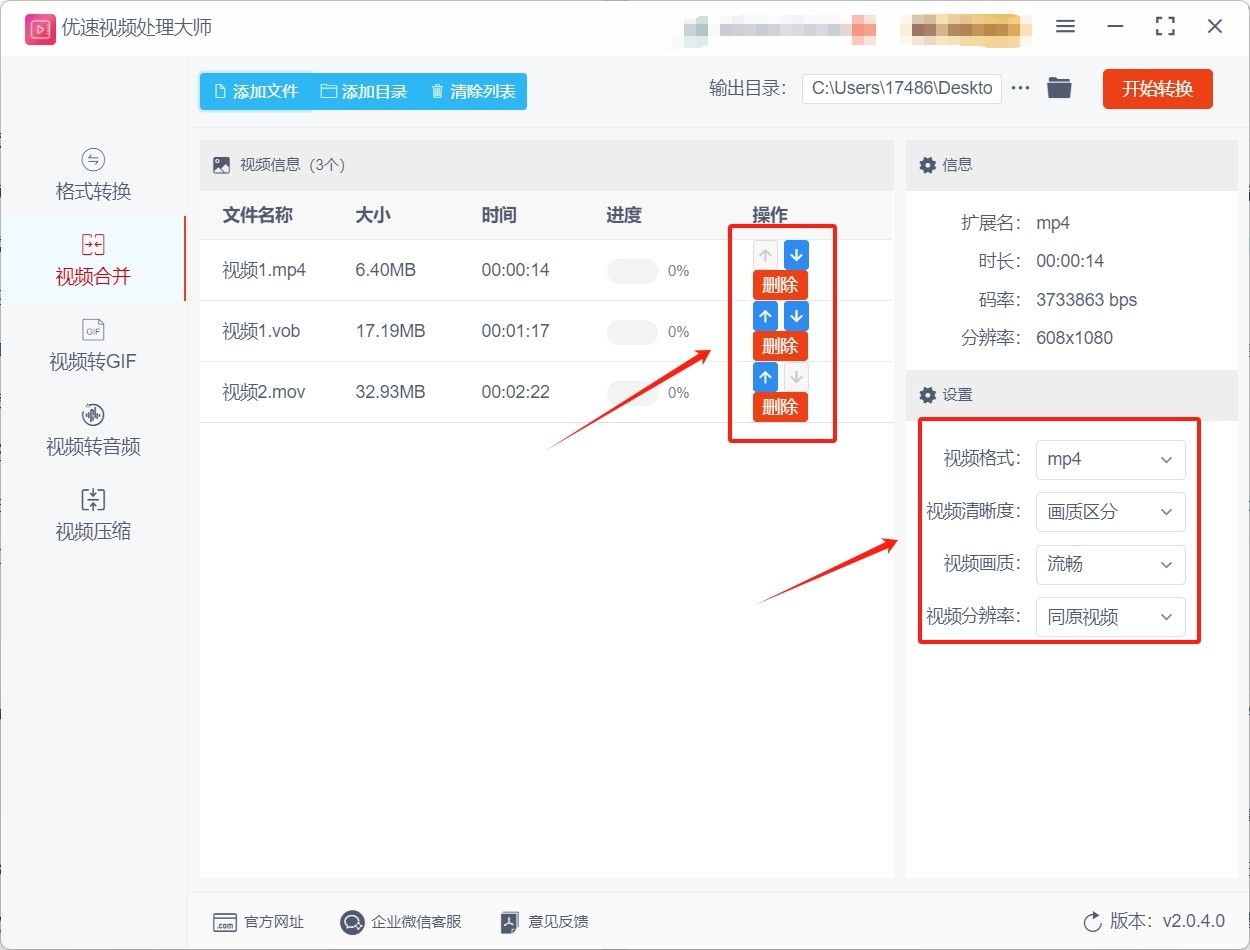Open the 视频清晰度 dropdown
Screen dimensions: 1250x950
(1110, 512)
